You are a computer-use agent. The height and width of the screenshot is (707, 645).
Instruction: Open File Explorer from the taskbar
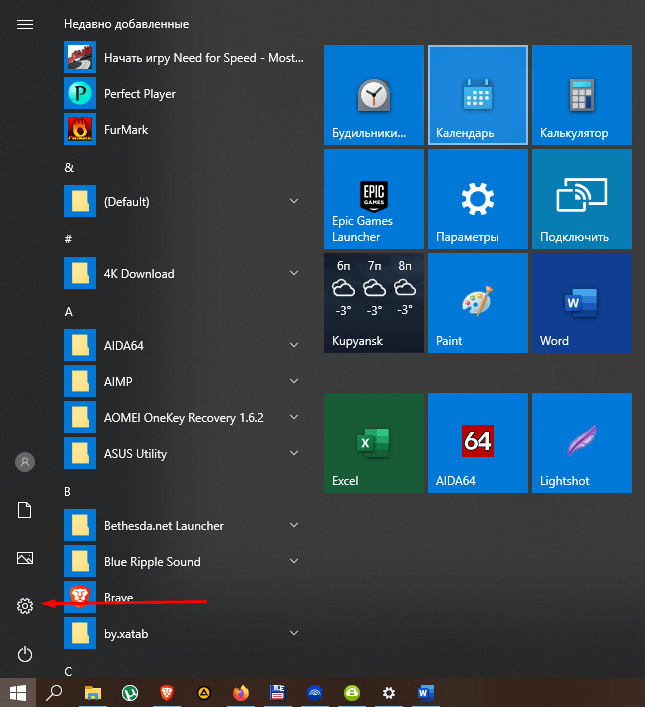(x=93, y=693)
